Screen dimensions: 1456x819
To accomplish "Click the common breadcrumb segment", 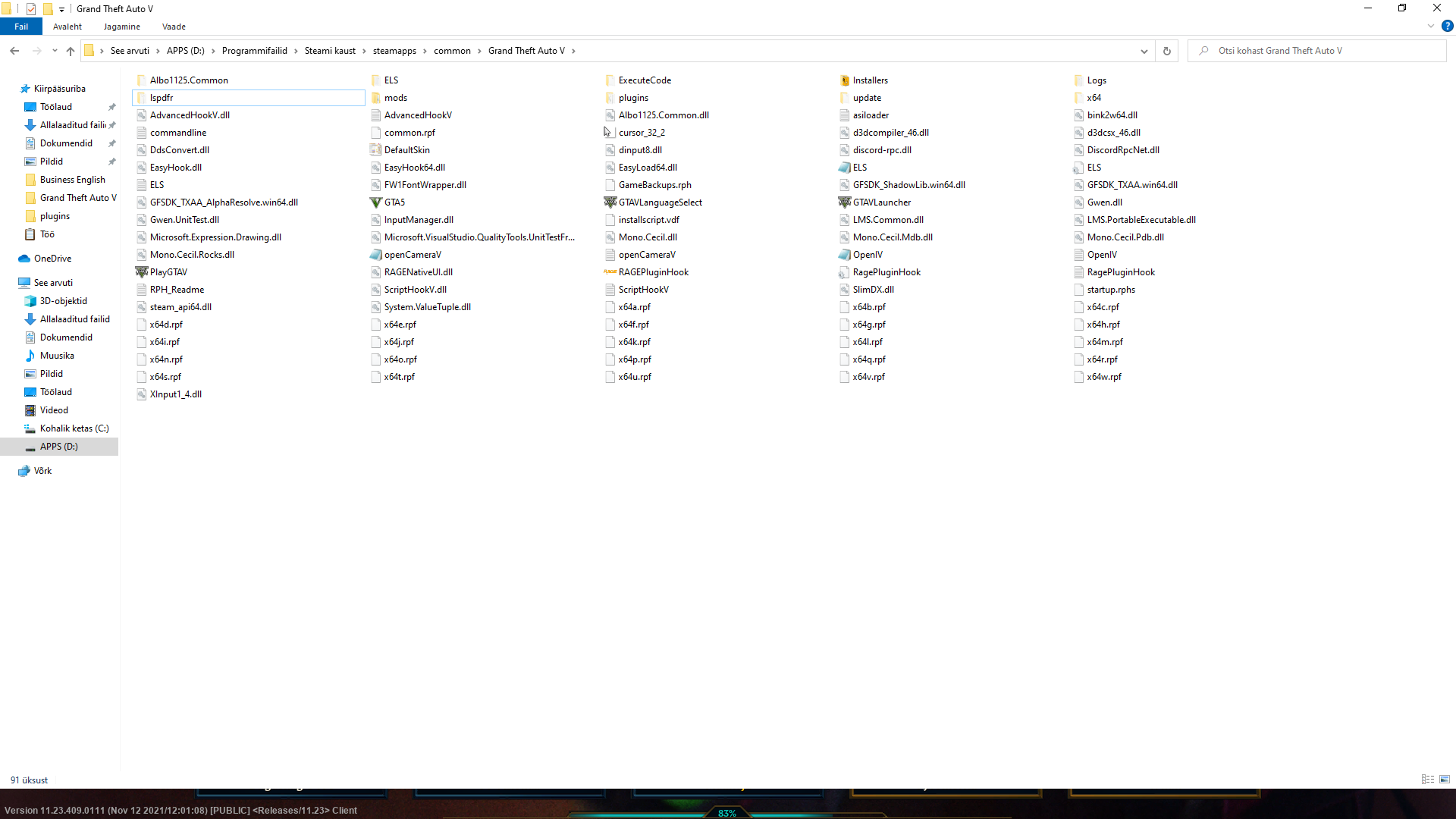I will pos(452,51).
